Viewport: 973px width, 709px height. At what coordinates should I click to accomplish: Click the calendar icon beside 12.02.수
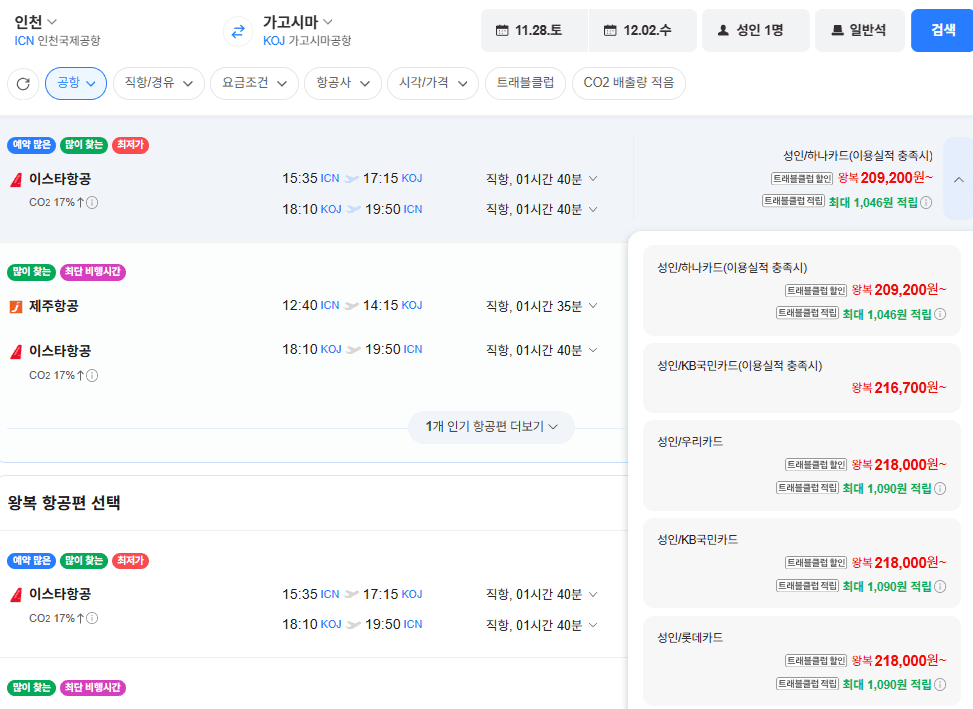tap(610, 30)
